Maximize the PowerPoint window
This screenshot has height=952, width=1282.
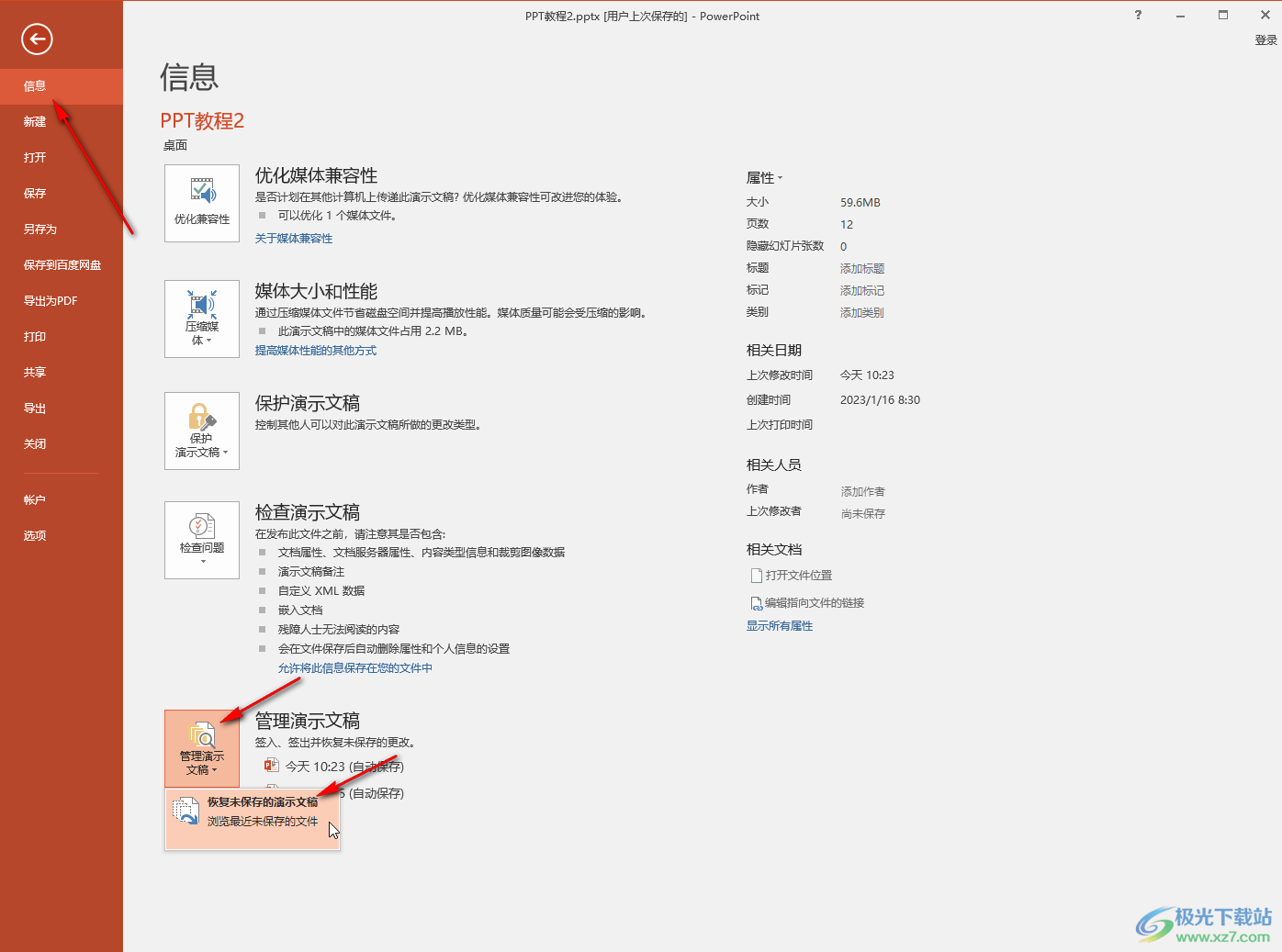click(x=1223, y=15)
